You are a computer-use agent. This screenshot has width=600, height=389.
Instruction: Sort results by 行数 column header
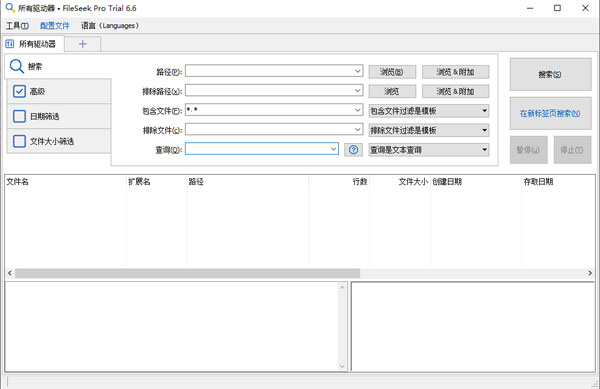(339, 182)
